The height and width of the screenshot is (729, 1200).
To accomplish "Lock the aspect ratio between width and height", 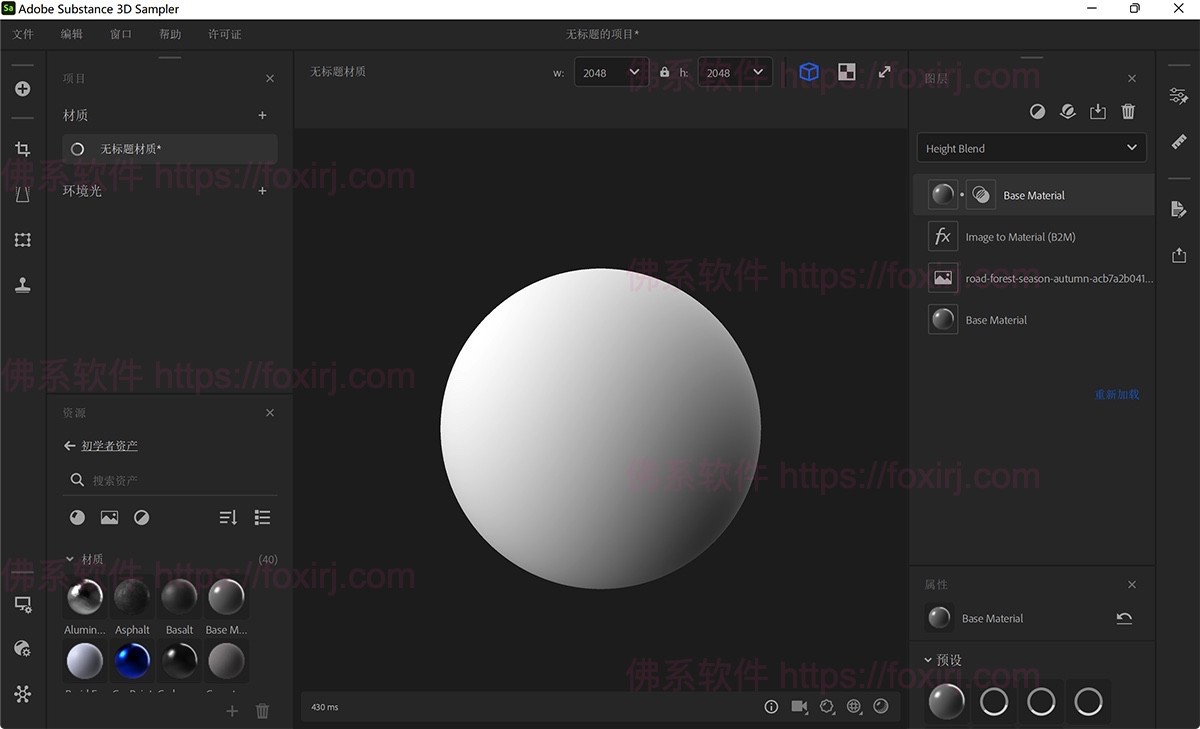I will (x=663, y=72).
